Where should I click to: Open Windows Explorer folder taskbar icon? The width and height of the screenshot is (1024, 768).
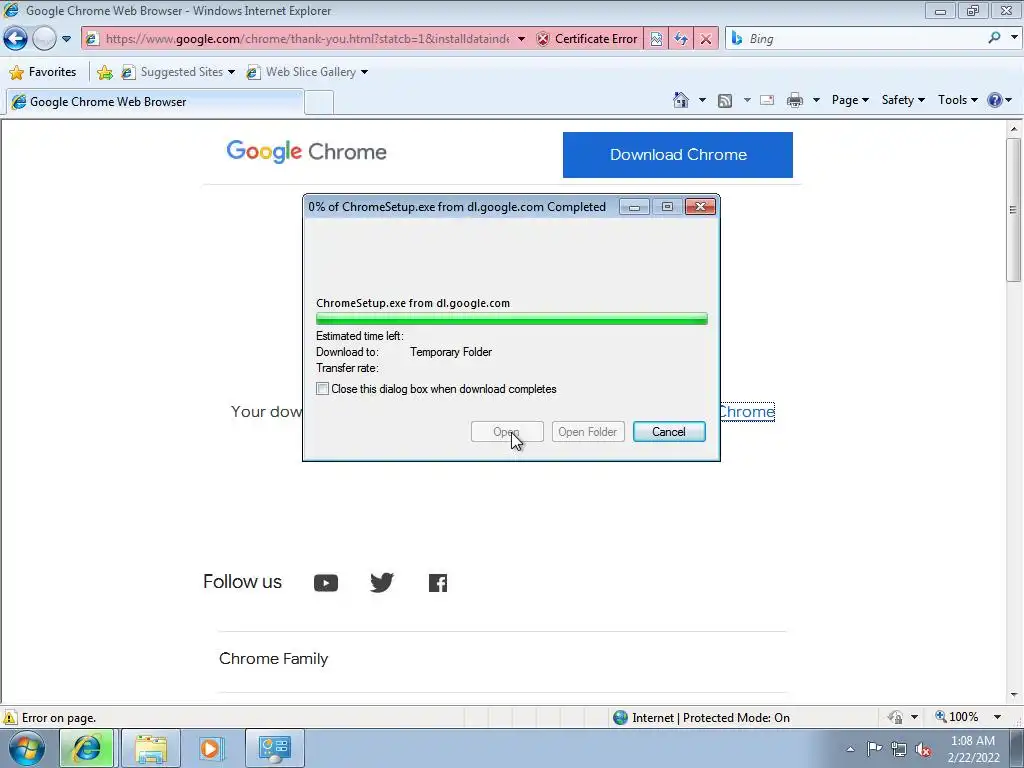tap(151, 748)
